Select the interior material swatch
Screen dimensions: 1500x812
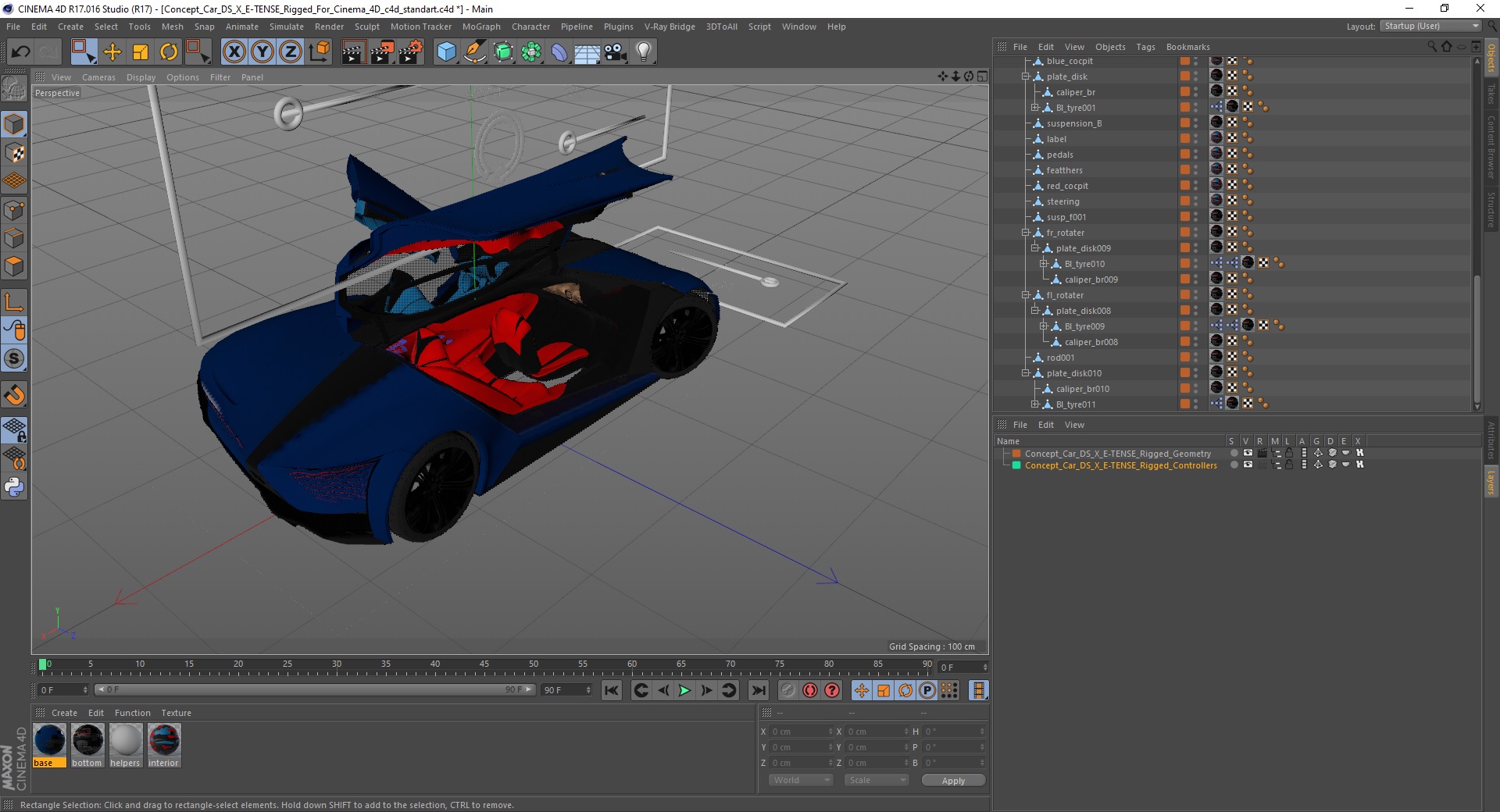click(x=164, y=746)
